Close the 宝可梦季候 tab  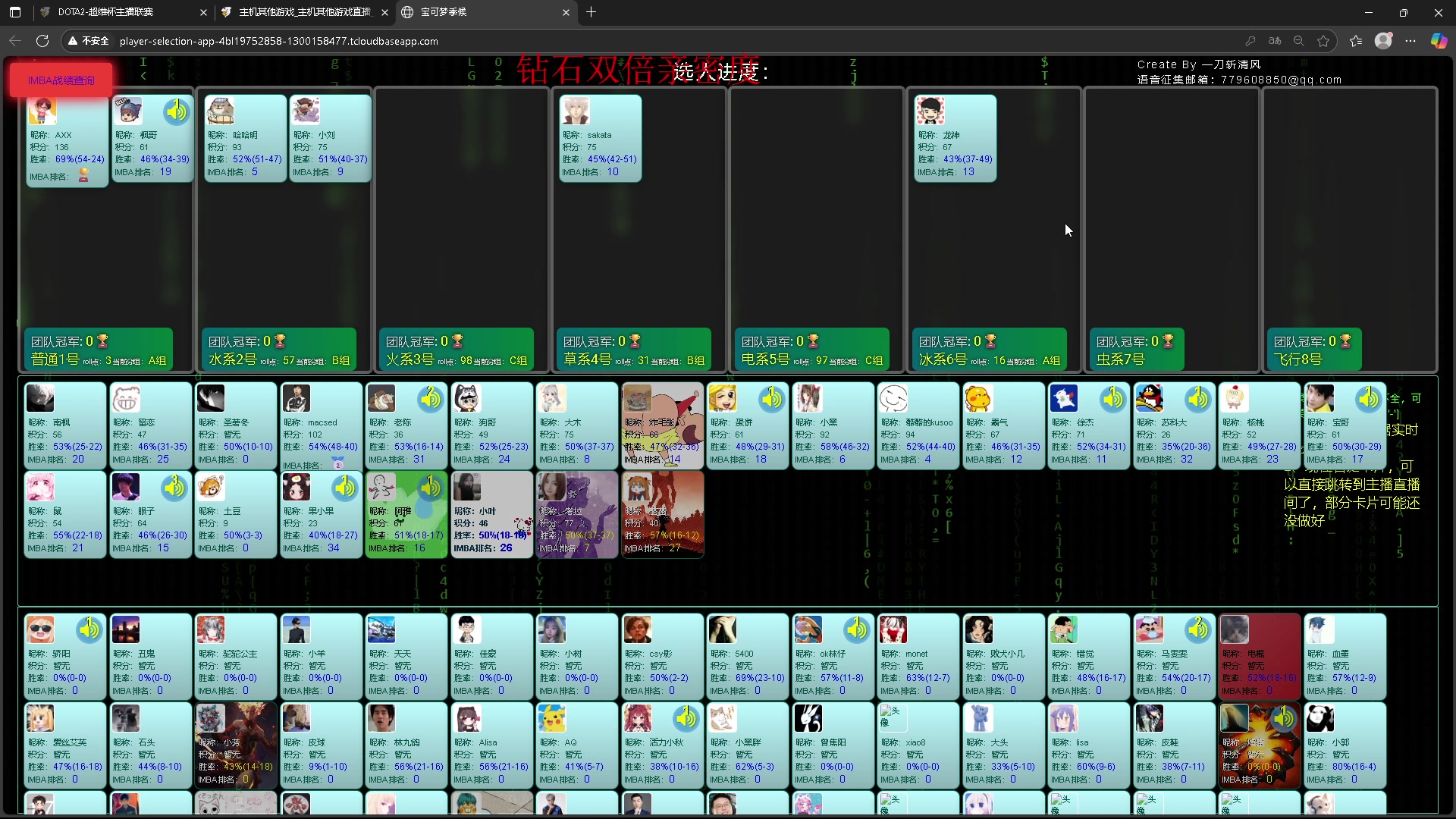tap(566, 12)
